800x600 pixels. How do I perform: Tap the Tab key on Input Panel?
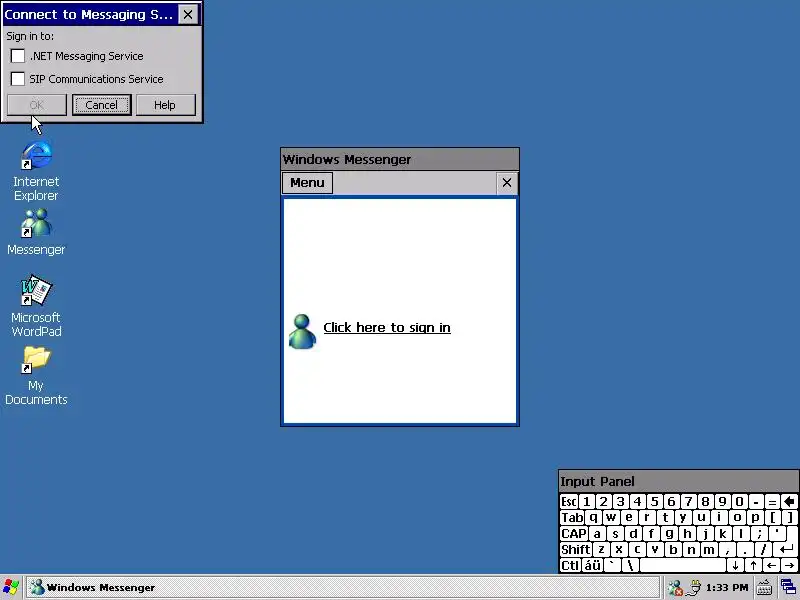pyautogui.click(x=572, y=517)
